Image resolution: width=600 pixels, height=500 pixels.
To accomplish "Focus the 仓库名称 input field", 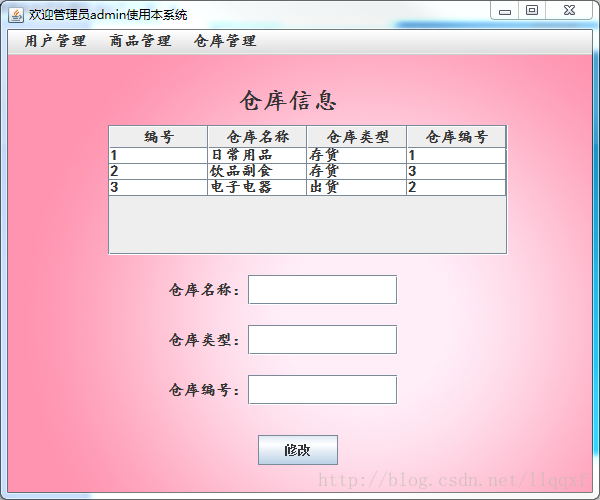I will (323, 290).
